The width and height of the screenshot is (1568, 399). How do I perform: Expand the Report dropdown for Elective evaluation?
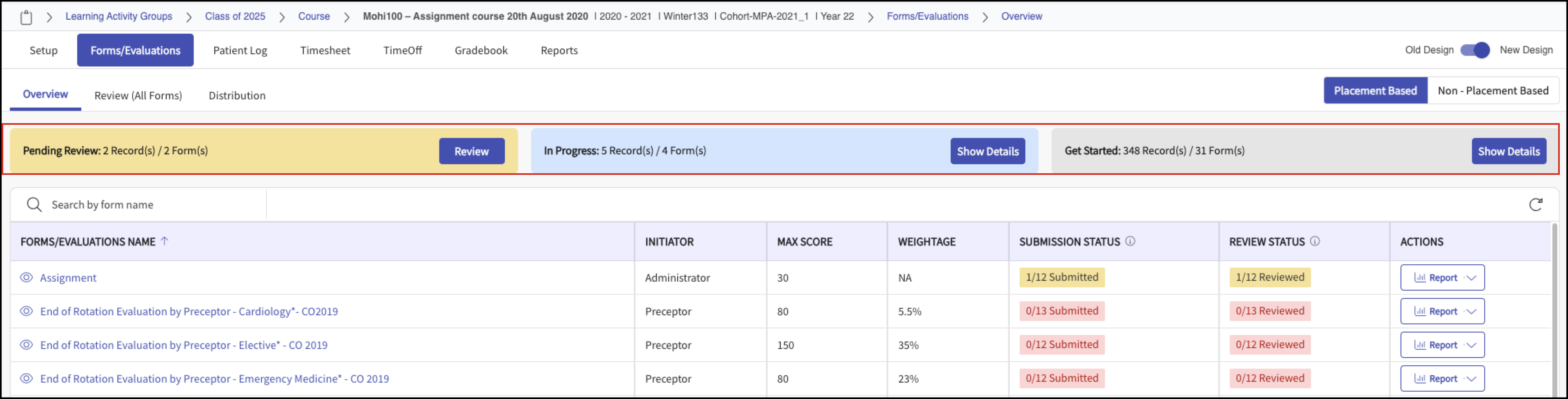tap(1442, 345)
